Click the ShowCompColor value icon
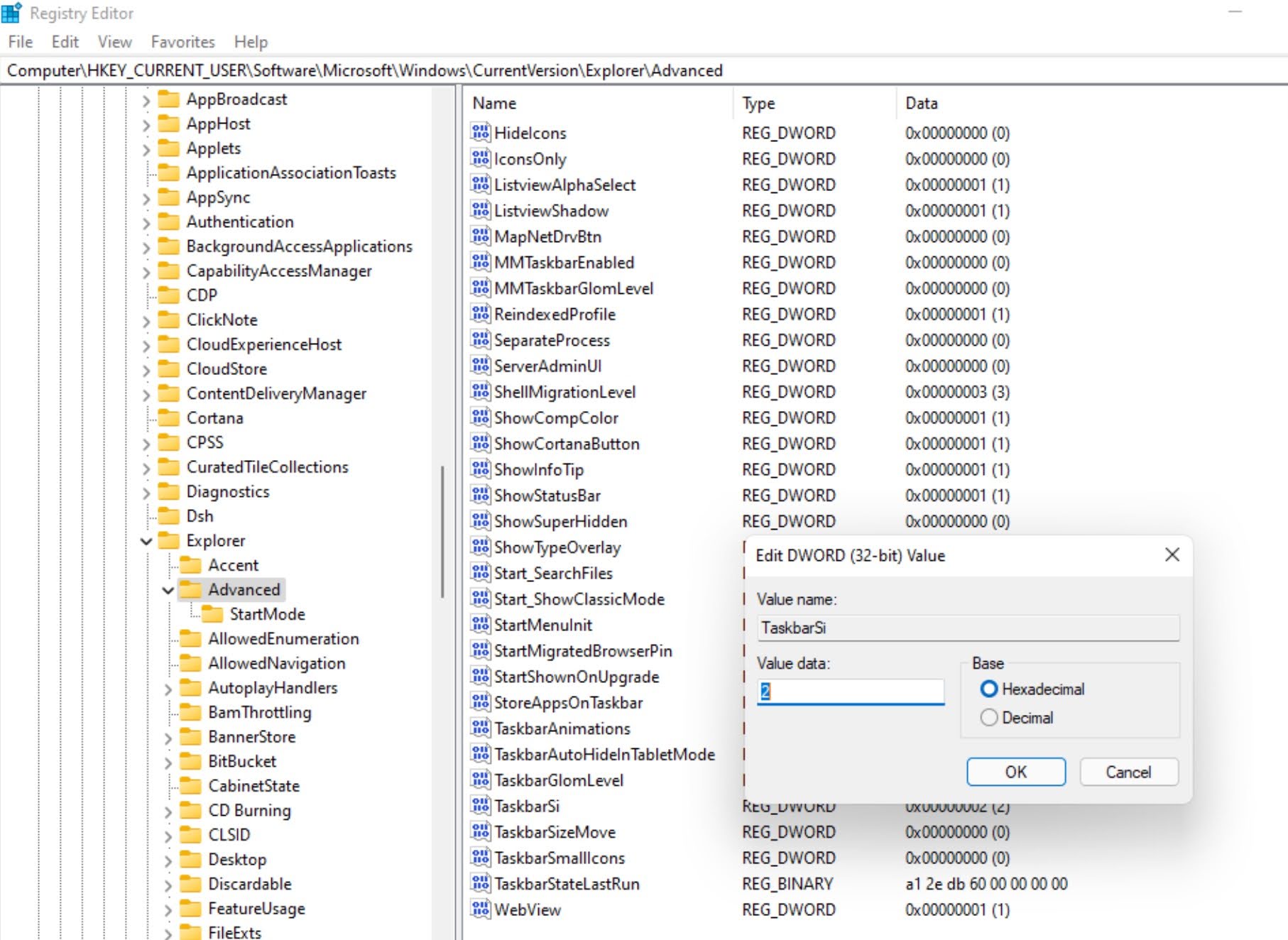Screen dimensions: 1288x940 pos(481,417)
